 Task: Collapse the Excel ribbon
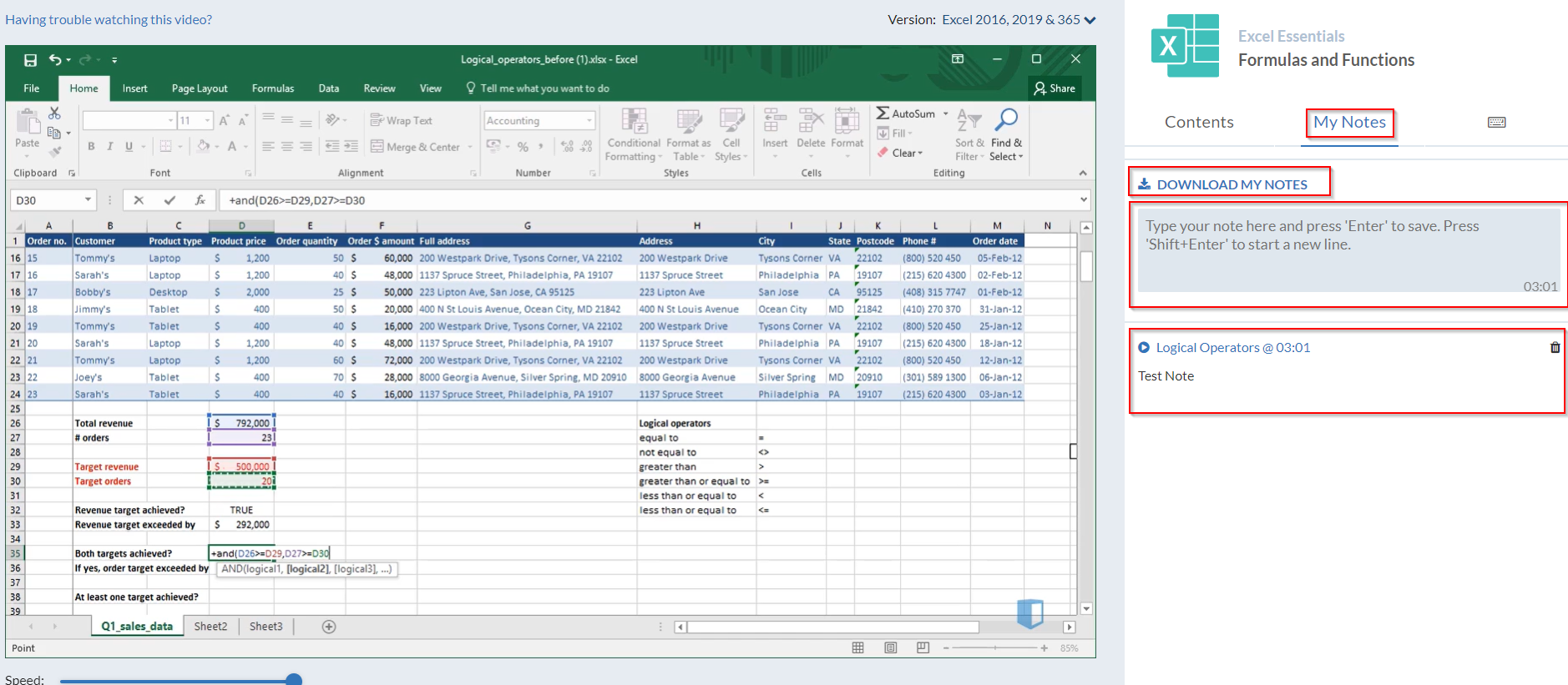(x=1083, y=174)
